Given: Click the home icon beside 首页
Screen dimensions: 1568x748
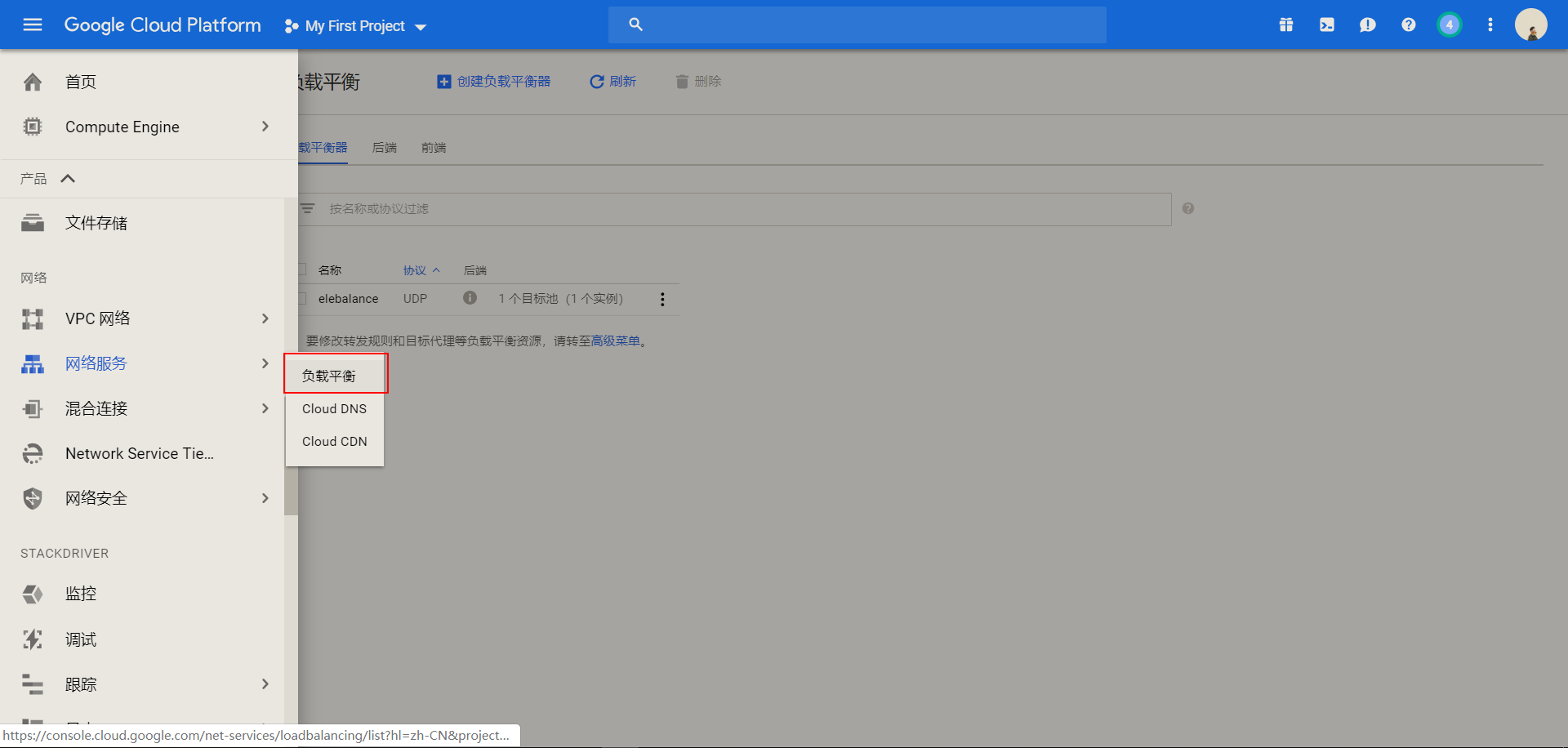Looking at the screenshot, I should coord(33,82).
